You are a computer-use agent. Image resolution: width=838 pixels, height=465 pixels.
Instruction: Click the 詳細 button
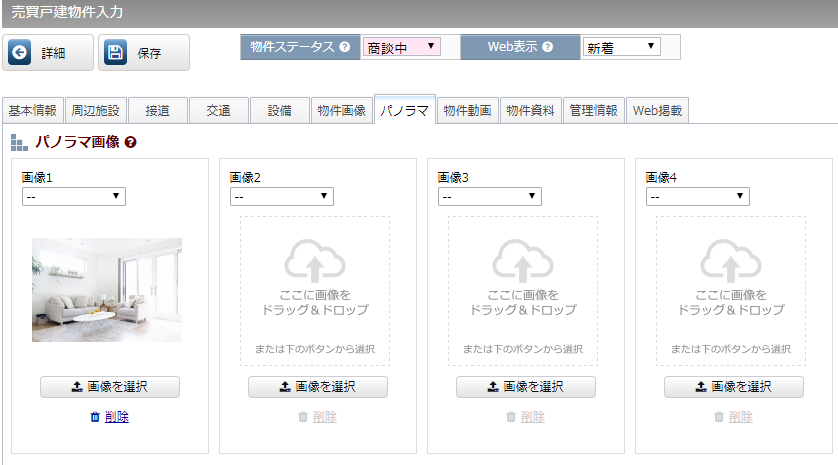click(x=48, y=52)
